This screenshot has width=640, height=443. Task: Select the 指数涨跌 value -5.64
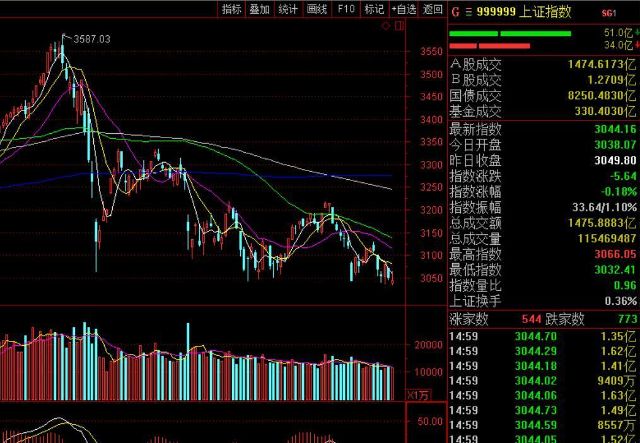(623, 176)
